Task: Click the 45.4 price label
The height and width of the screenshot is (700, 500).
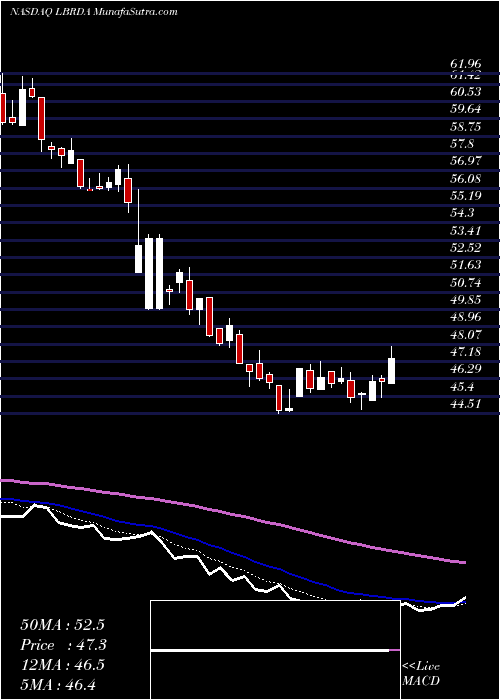Action: tap(462, 386)
